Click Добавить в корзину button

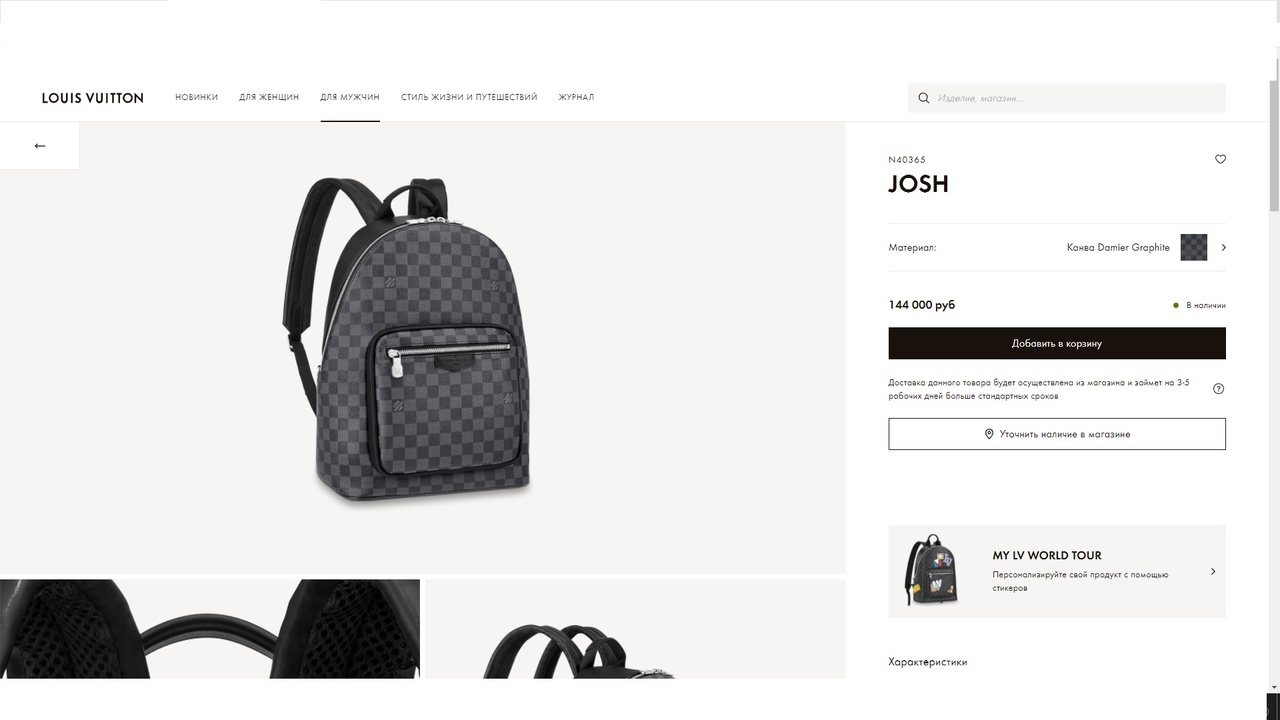(x=1057, y=343)
